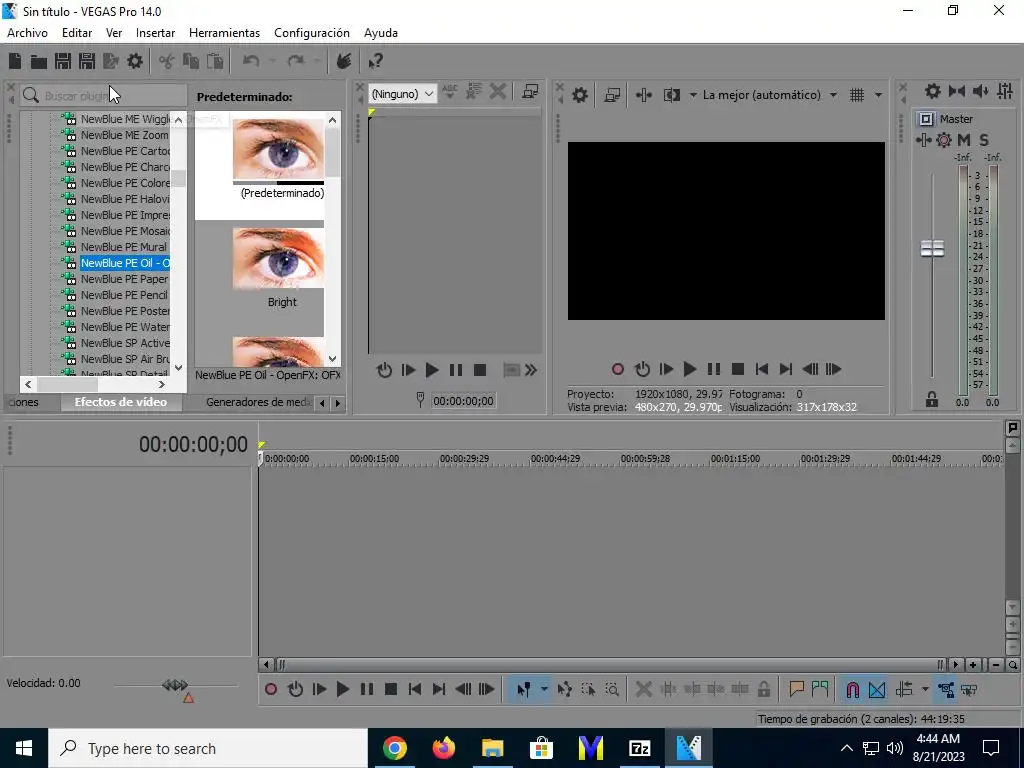The height and width of the screenshot is (768, 1024).
Task: Toggle the Master fader channel lock icon
Action: [x=932, y=399]
